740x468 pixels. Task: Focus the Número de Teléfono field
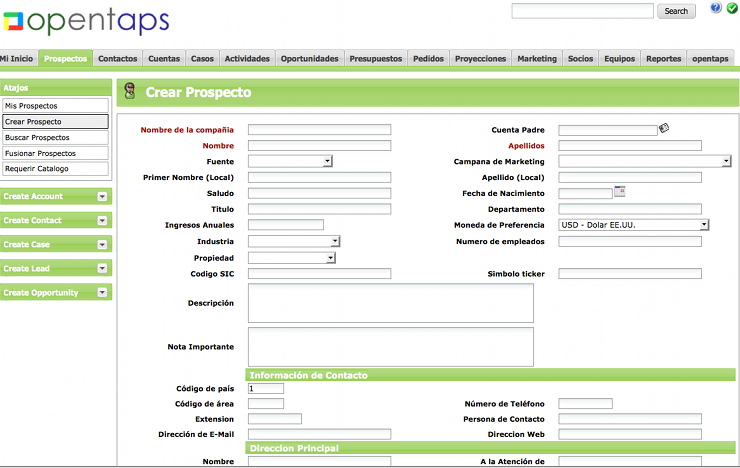[x=585, y=404]
